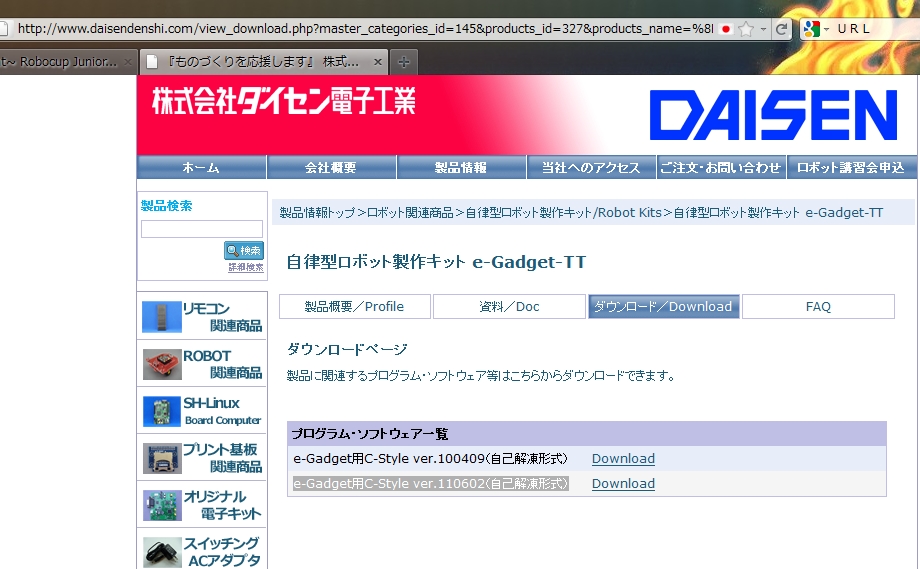Click the 株式会社ダイセン電子工業 banner title
The height and width of the screenshot is (569, 920).
[284, 101]
